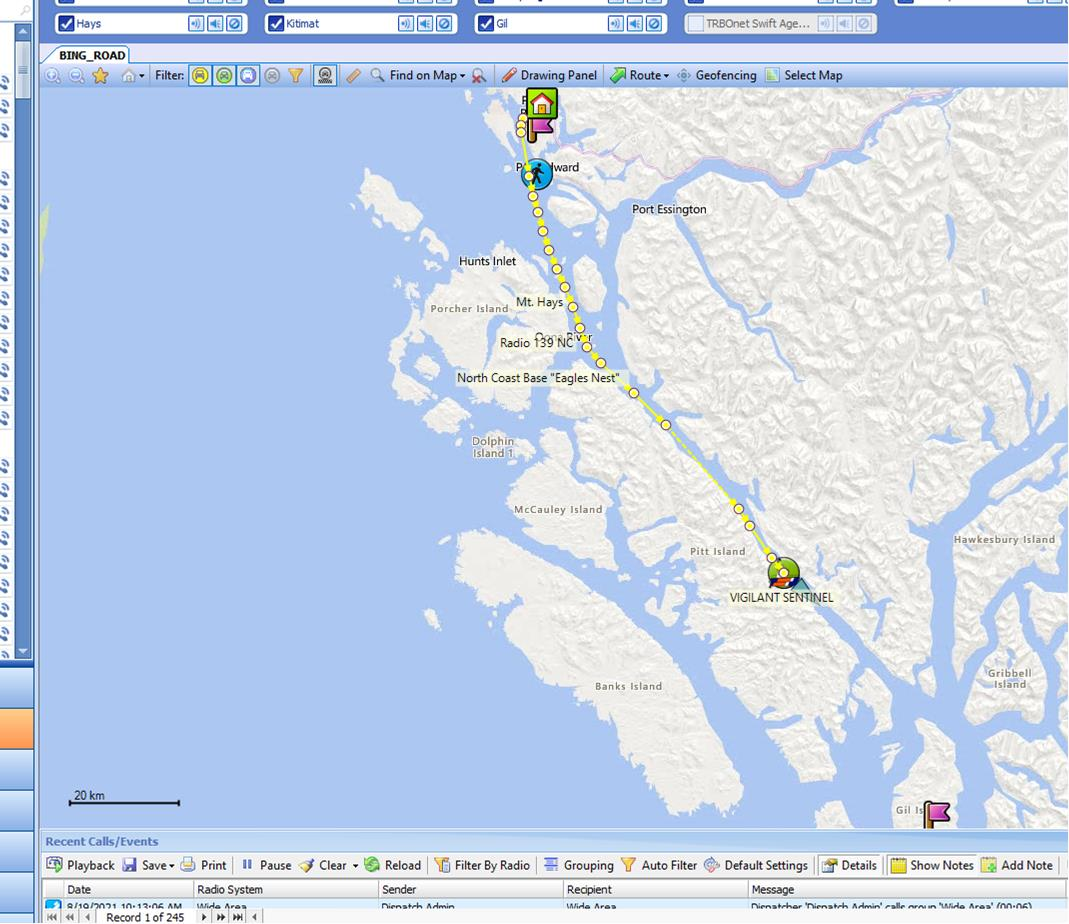The image size is (1069, 924).
Task: Open the Drawing Panel
Action: (x=549, y=75)
